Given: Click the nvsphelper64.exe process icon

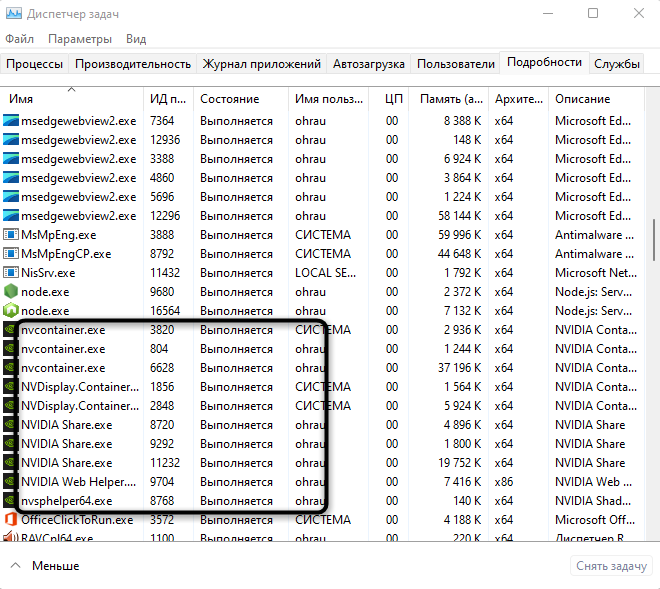Looking at the screenshot, I should pos(9,500).
